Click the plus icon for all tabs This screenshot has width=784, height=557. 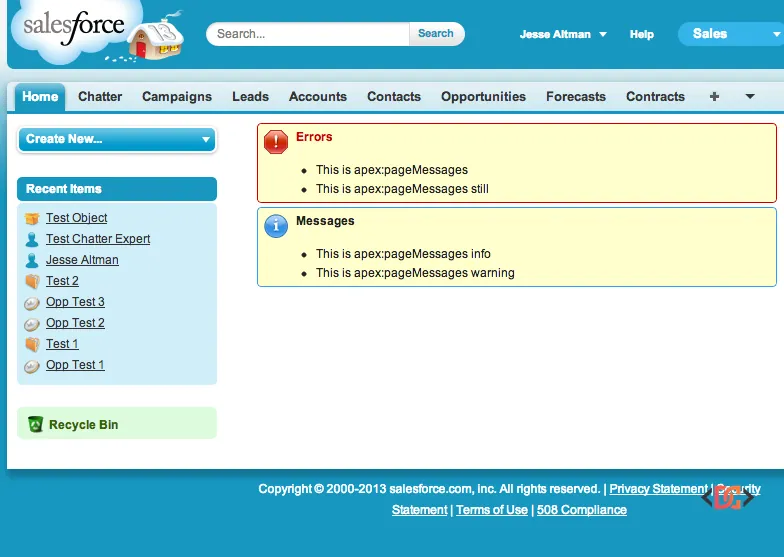[x=714, y=96]
